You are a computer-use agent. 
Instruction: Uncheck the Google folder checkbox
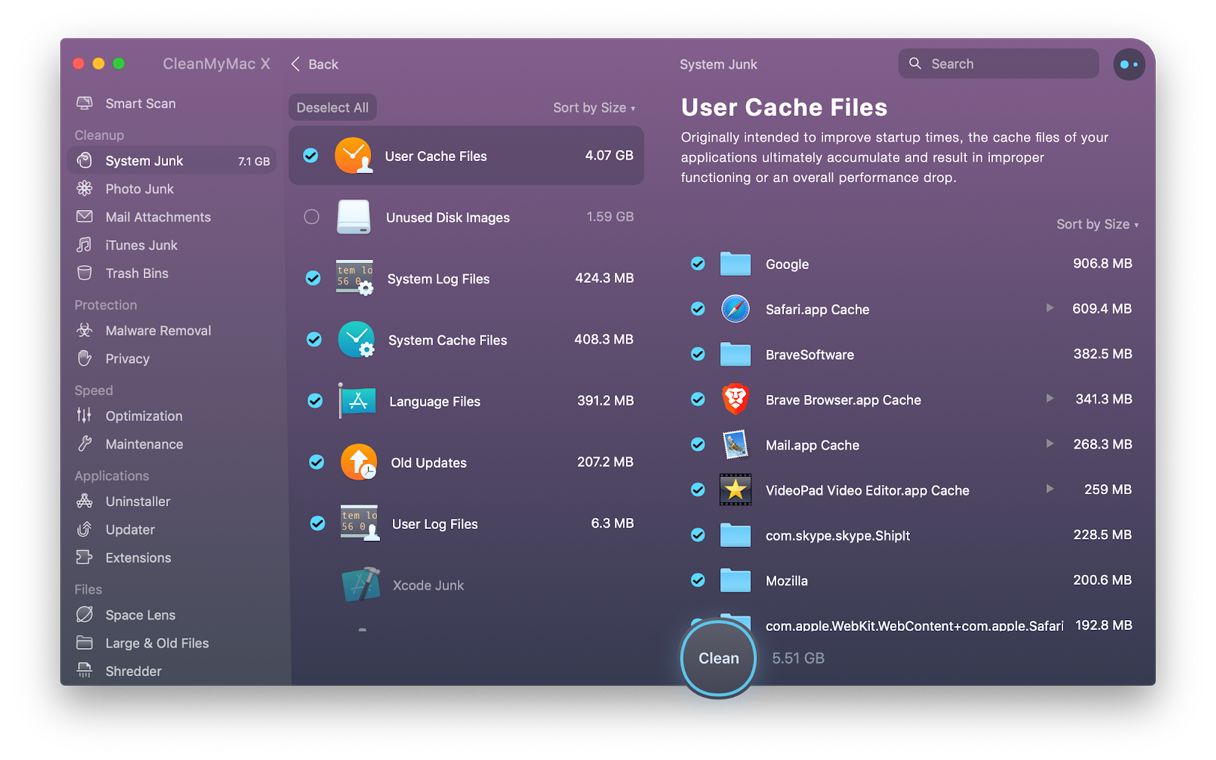[x=698, y=264]
